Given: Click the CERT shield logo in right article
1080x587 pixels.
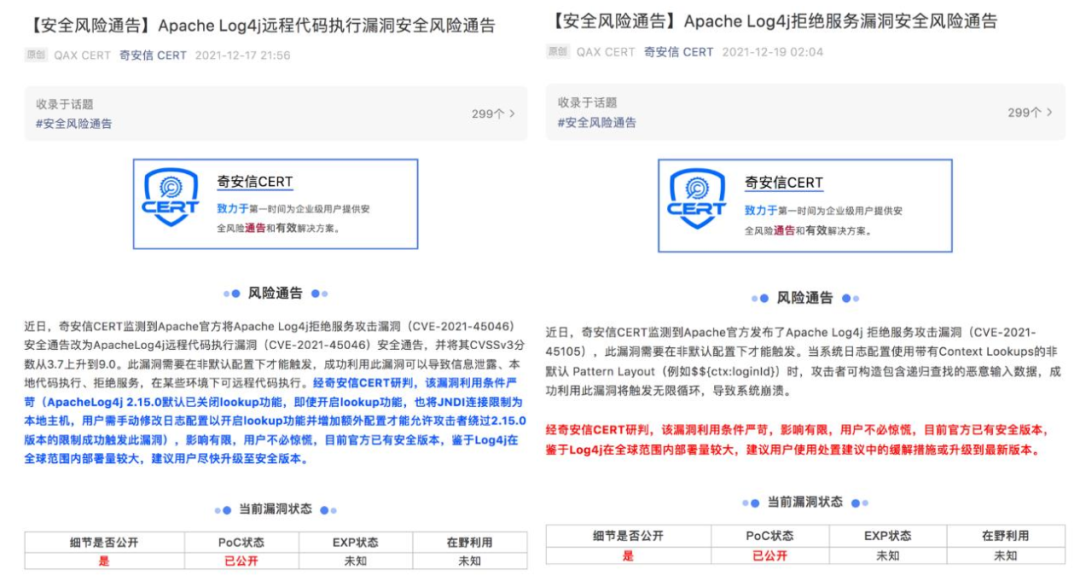Looking at the screenshot, I should coord(696,199).
